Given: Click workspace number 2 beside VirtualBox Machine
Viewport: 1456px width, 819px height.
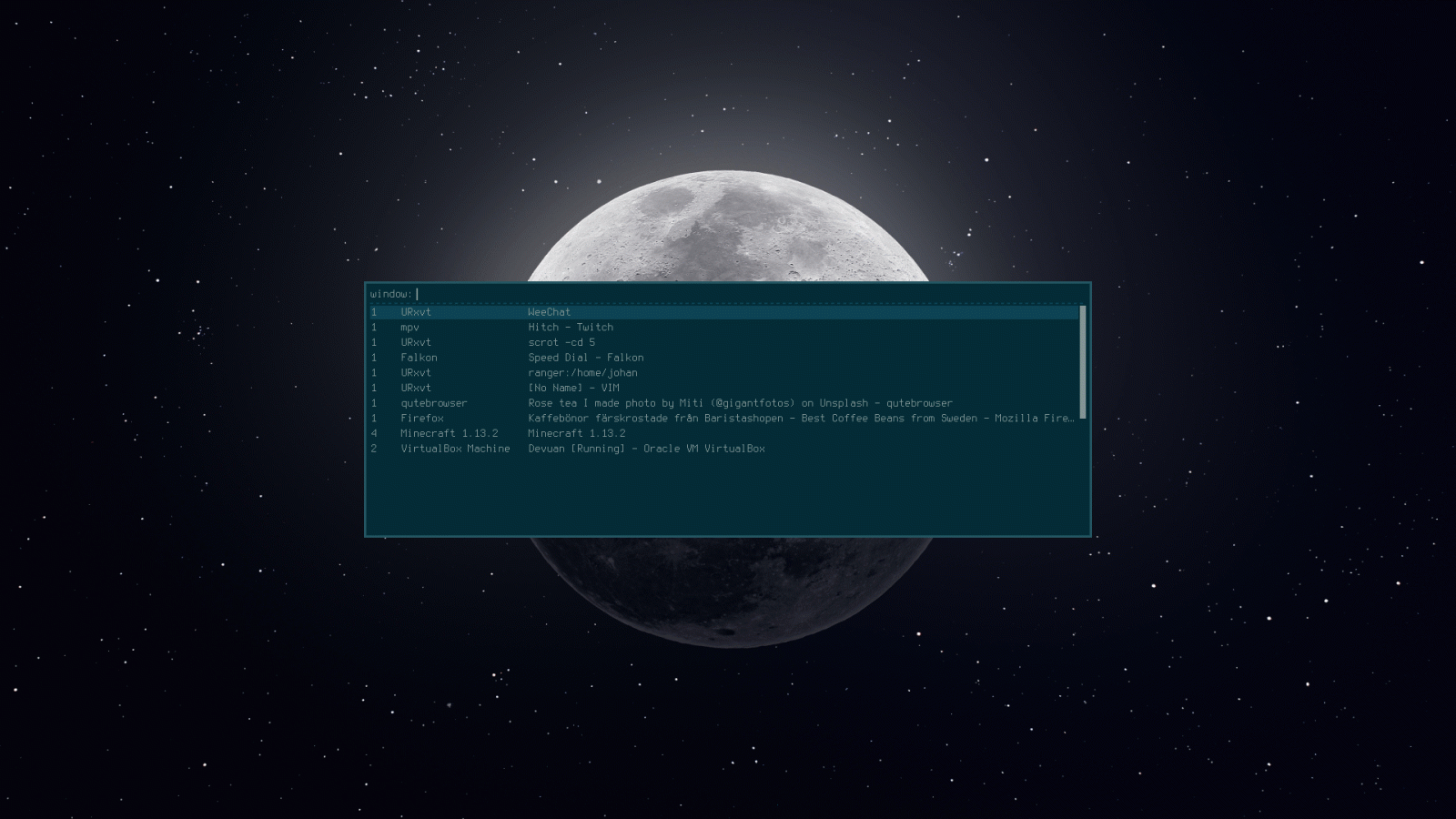Looking at the screenshot, I should pyautogui.click(x=374, y=449).
